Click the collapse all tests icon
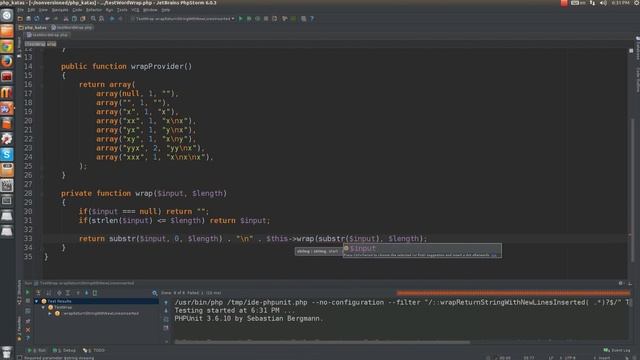Image resolution: width=640 pixels, height=360 pixels. pos(68,293)
